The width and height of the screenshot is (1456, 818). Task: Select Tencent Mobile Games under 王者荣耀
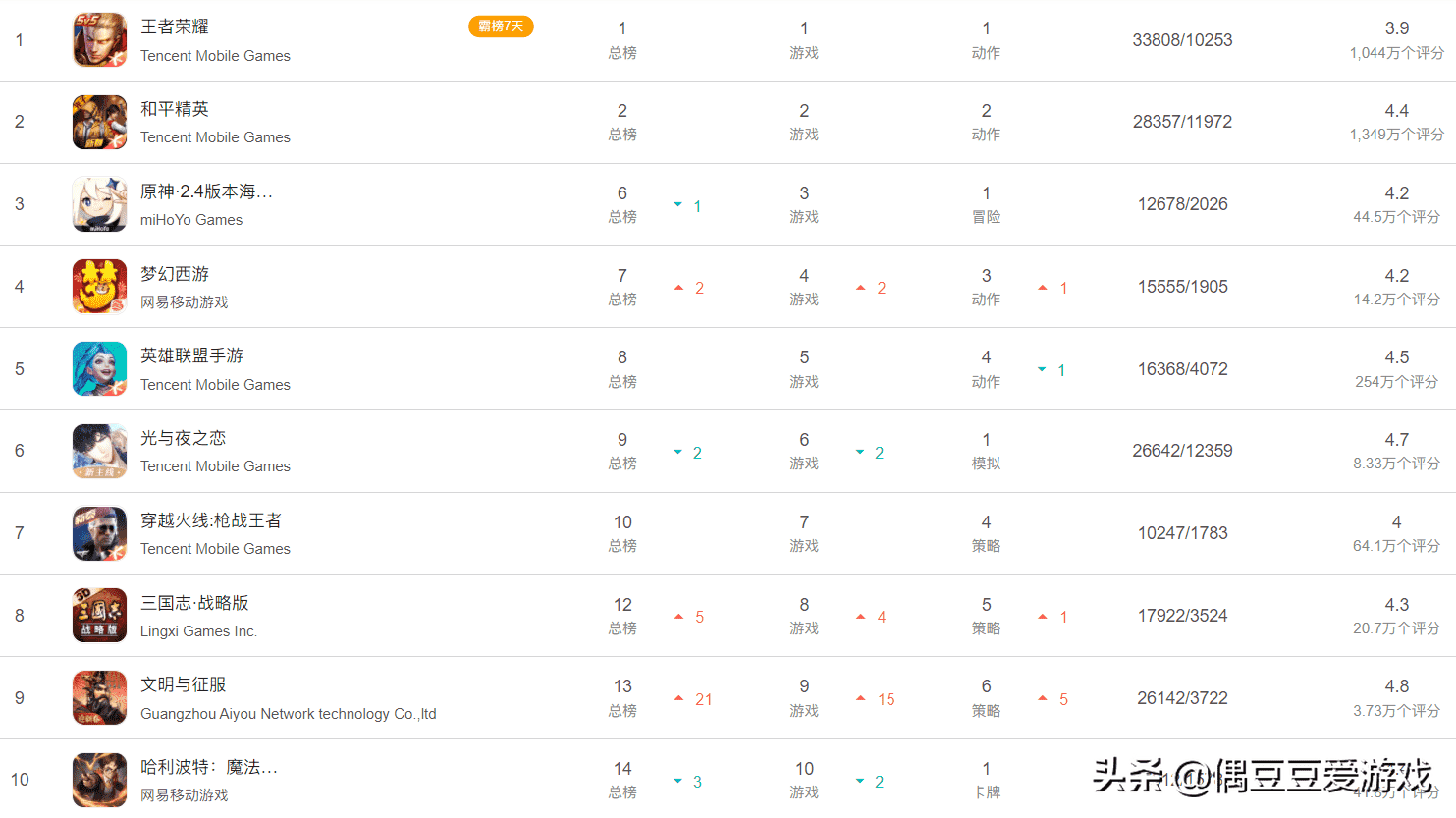(216, 56)
